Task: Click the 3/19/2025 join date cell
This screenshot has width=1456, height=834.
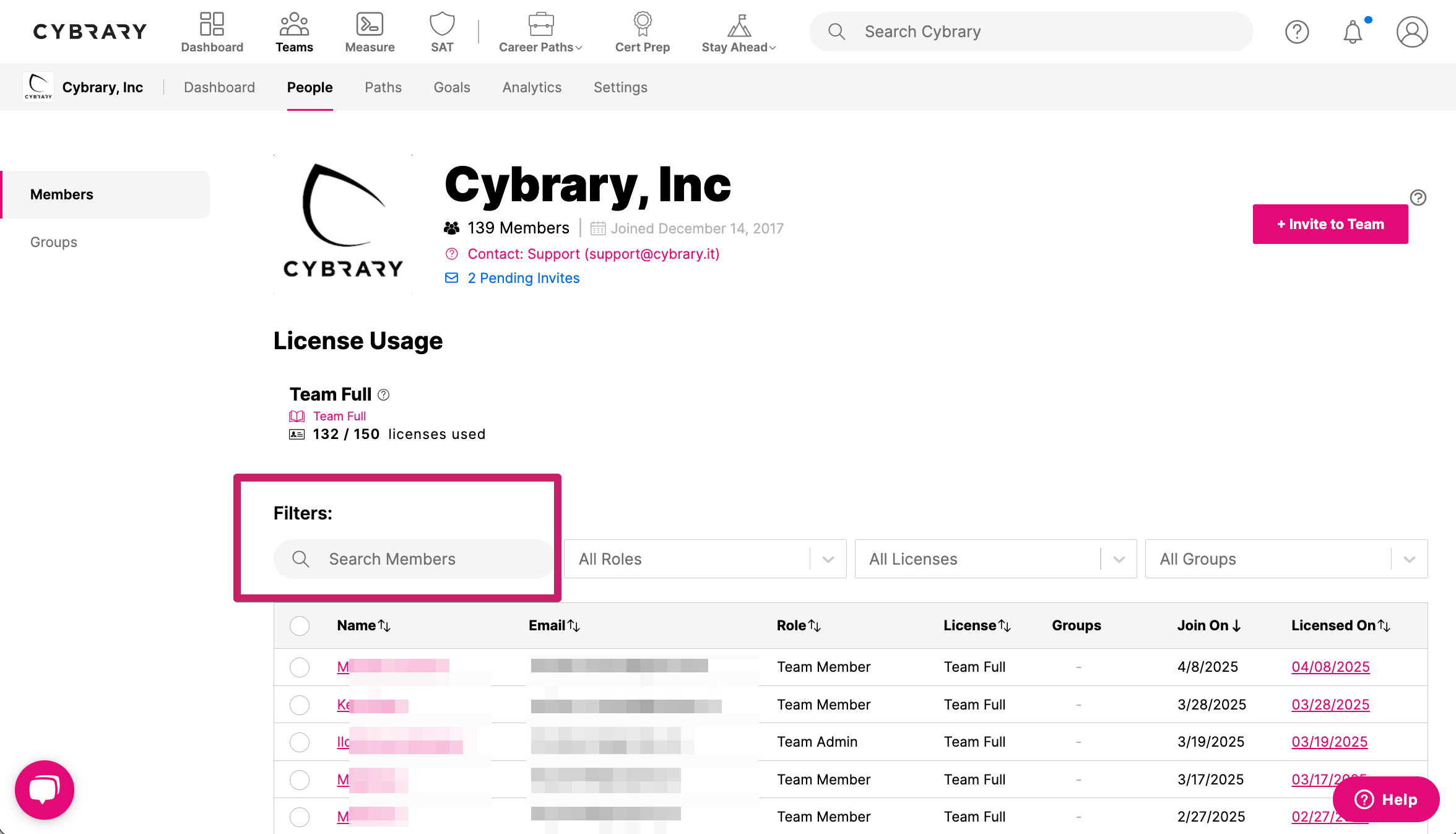Action: pyautogui.click(x=1210, y=742)
